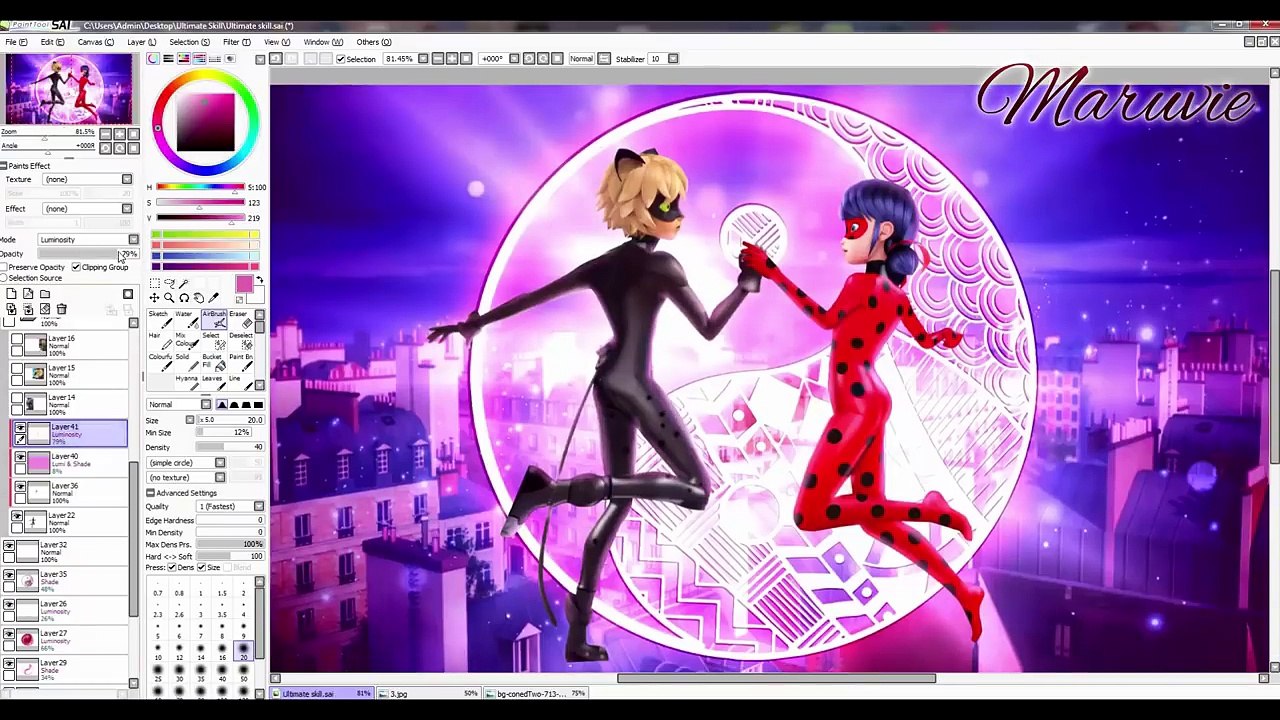Viewport: 1280px width, 720px height.
Task: Toggle the Dens pressure checkbox
Action: pos(172,568)
